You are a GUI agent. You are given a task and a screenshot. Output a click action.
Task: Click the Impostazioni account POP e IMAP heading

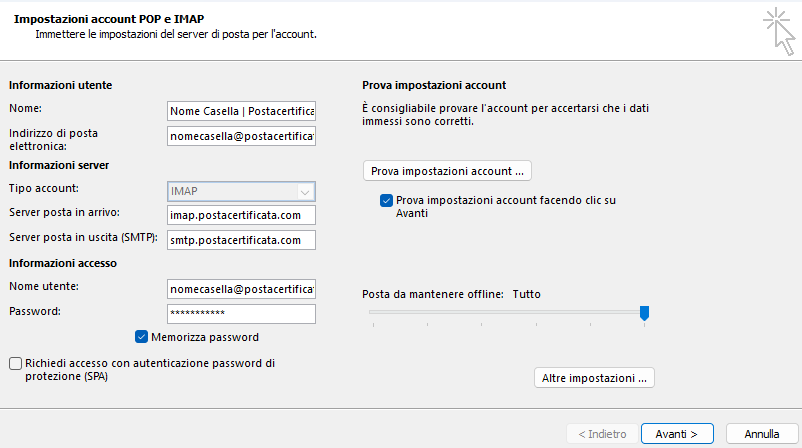click(109, 19)
